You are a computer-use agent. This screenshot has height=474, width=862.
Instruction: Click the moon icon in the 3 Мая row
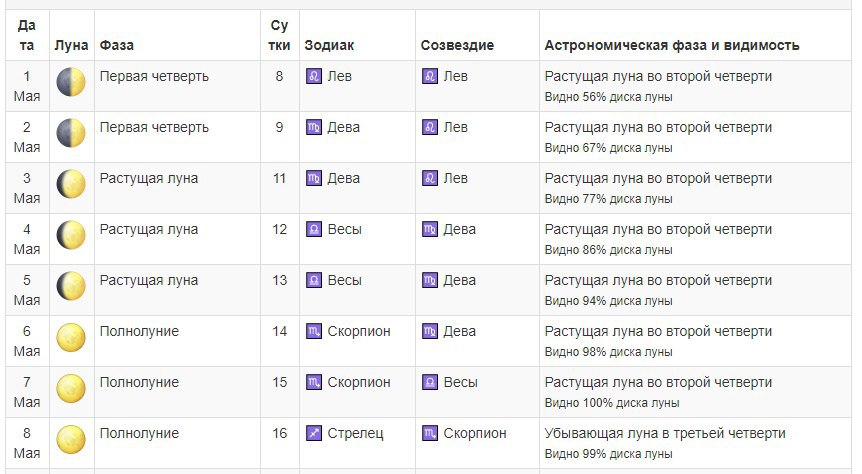tap(71, 184)
